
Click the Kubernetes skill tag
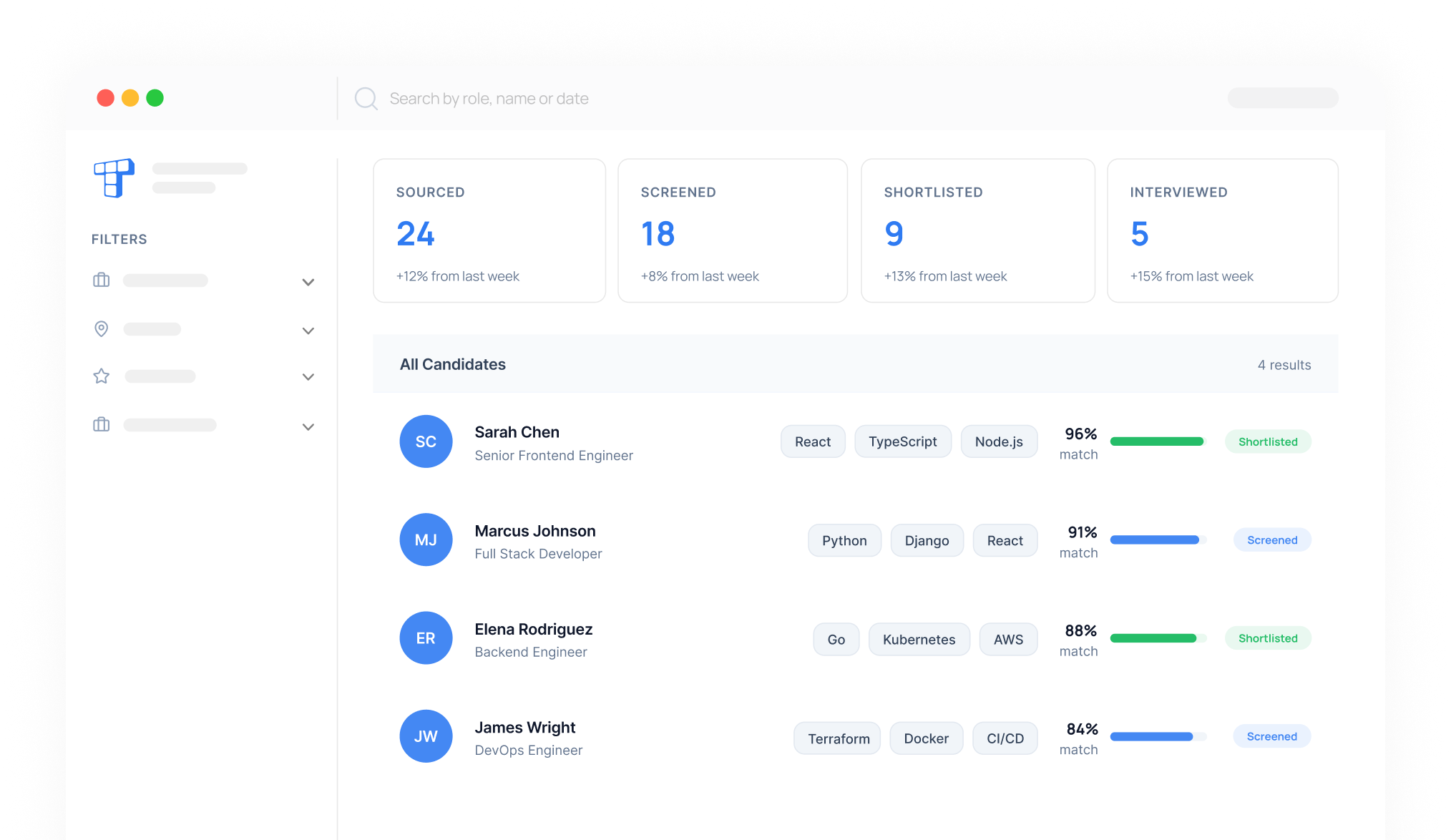(919, 639)
